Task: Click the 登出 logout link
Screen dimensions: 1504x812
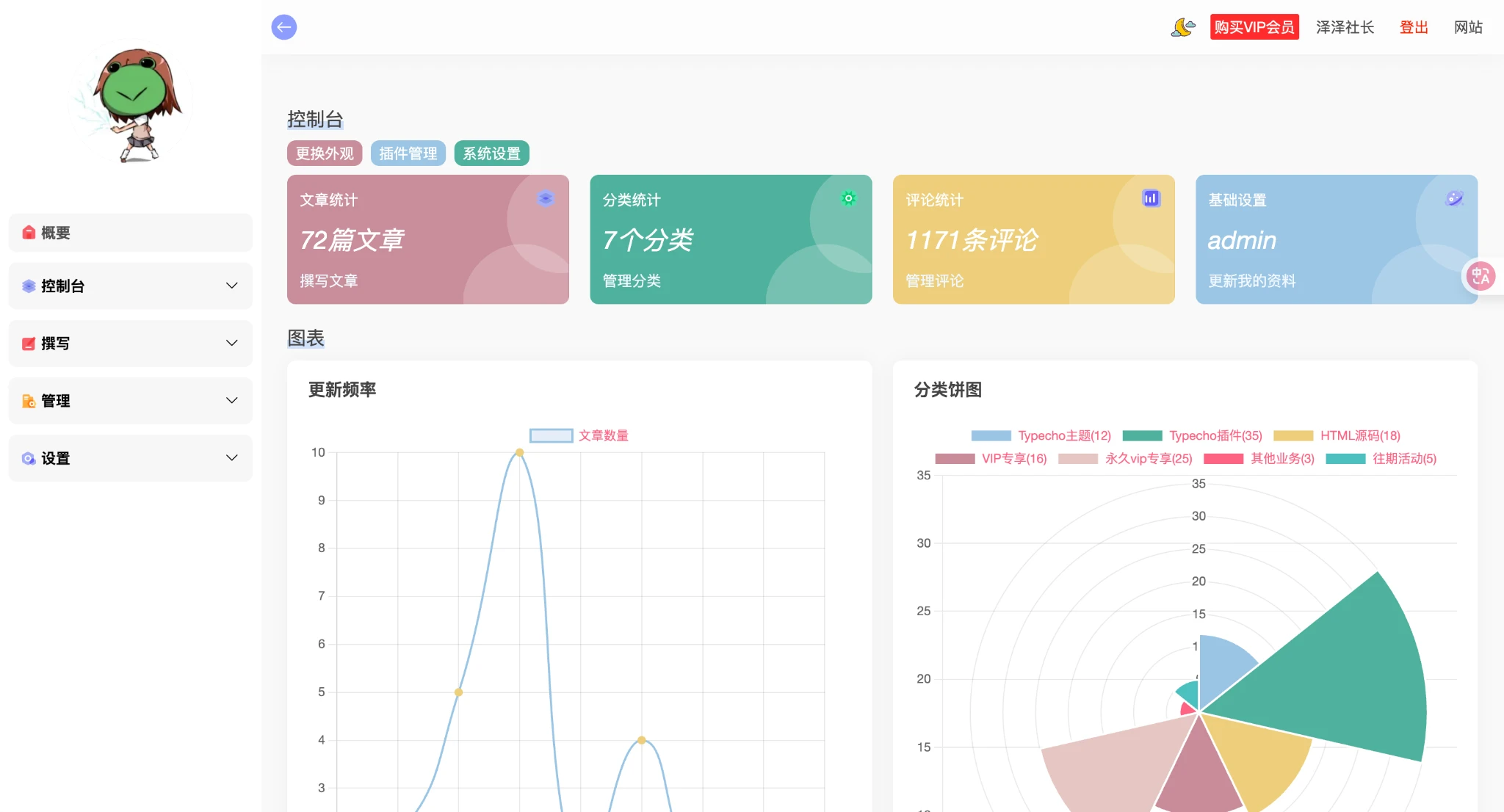Action: [1413, 27]
